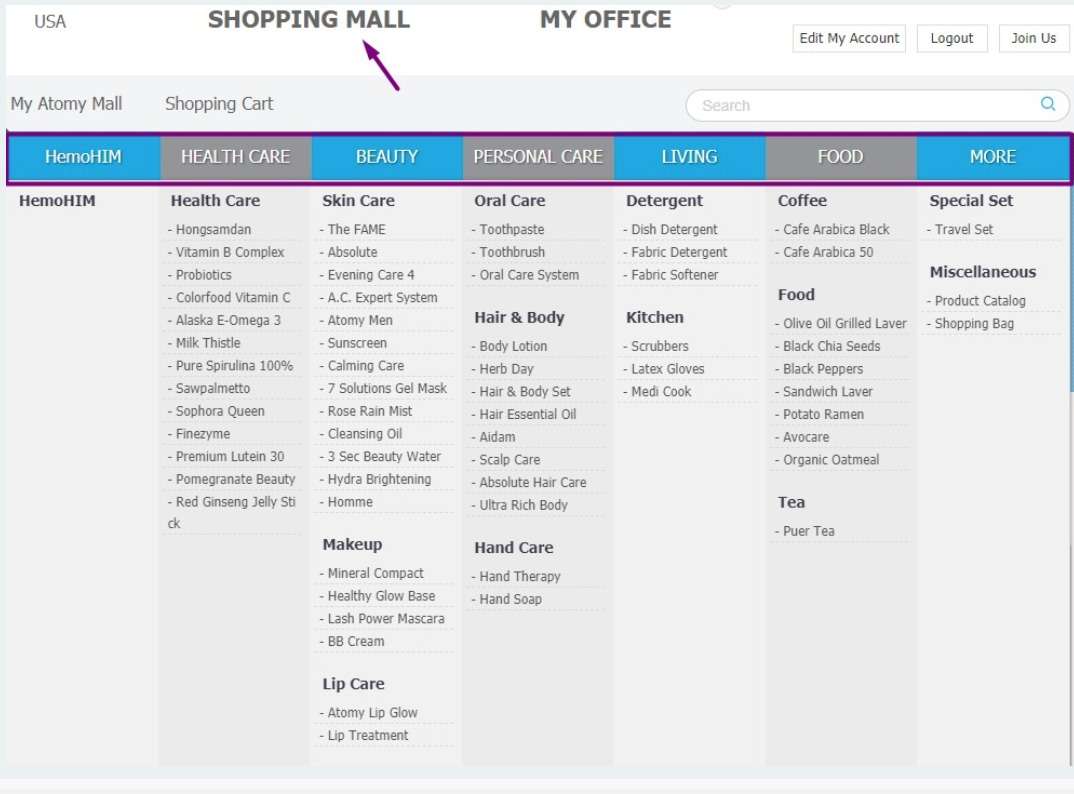This screenshot has height=794, width=1074.
Task: Open the Lash Power Mascara link
Action: tap(386, 619)
